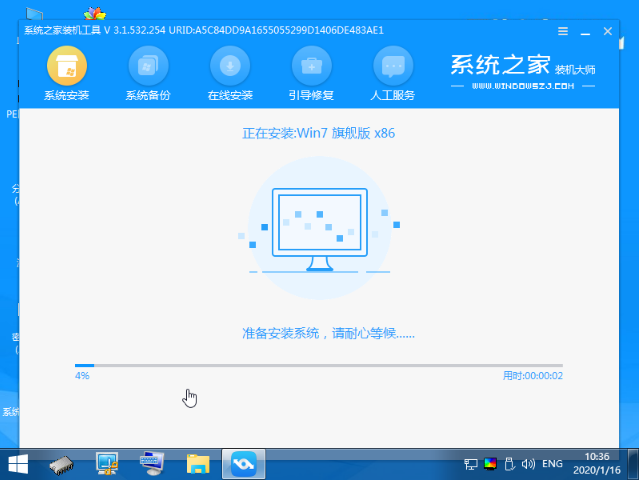Image resolution: width=639 pixels, height=480 pixels.
Task: Click the memory chip icon in taskbar
Action: pos(62,464)
